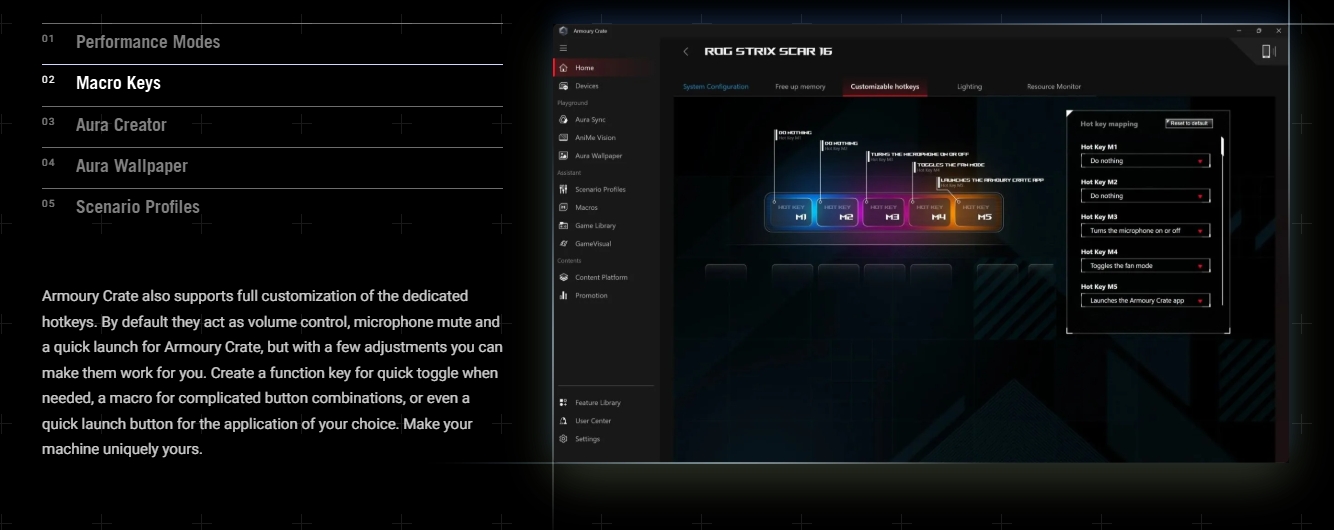
Task: Click the Hot Key M1 field label
Action: [1099, 147]
